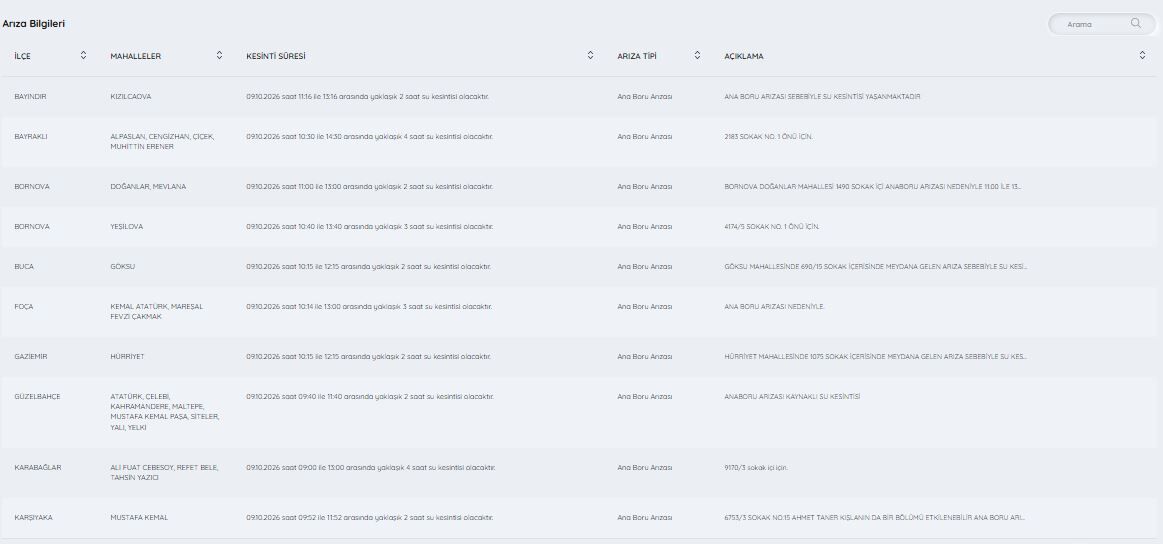Click the 4174/5 SOKAK NO. 1 description
1163x544 pixels.
click(772, 226)
